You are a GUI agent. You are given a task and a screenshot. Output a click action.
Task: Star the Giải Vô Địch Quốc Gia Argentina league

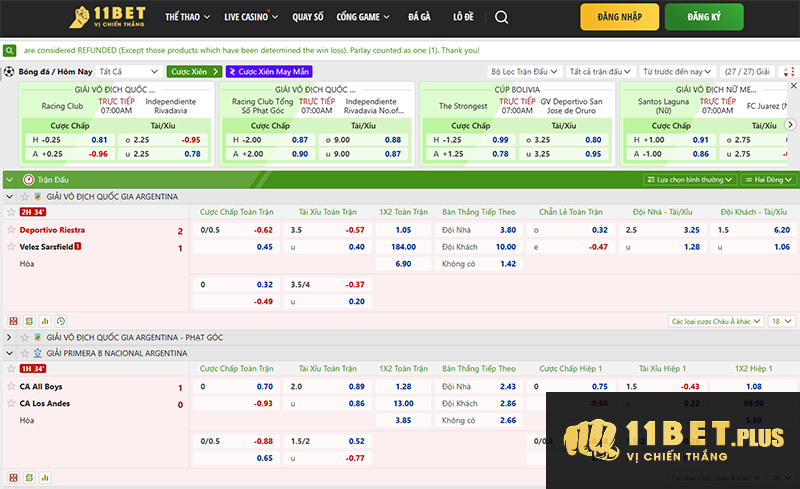23,197
